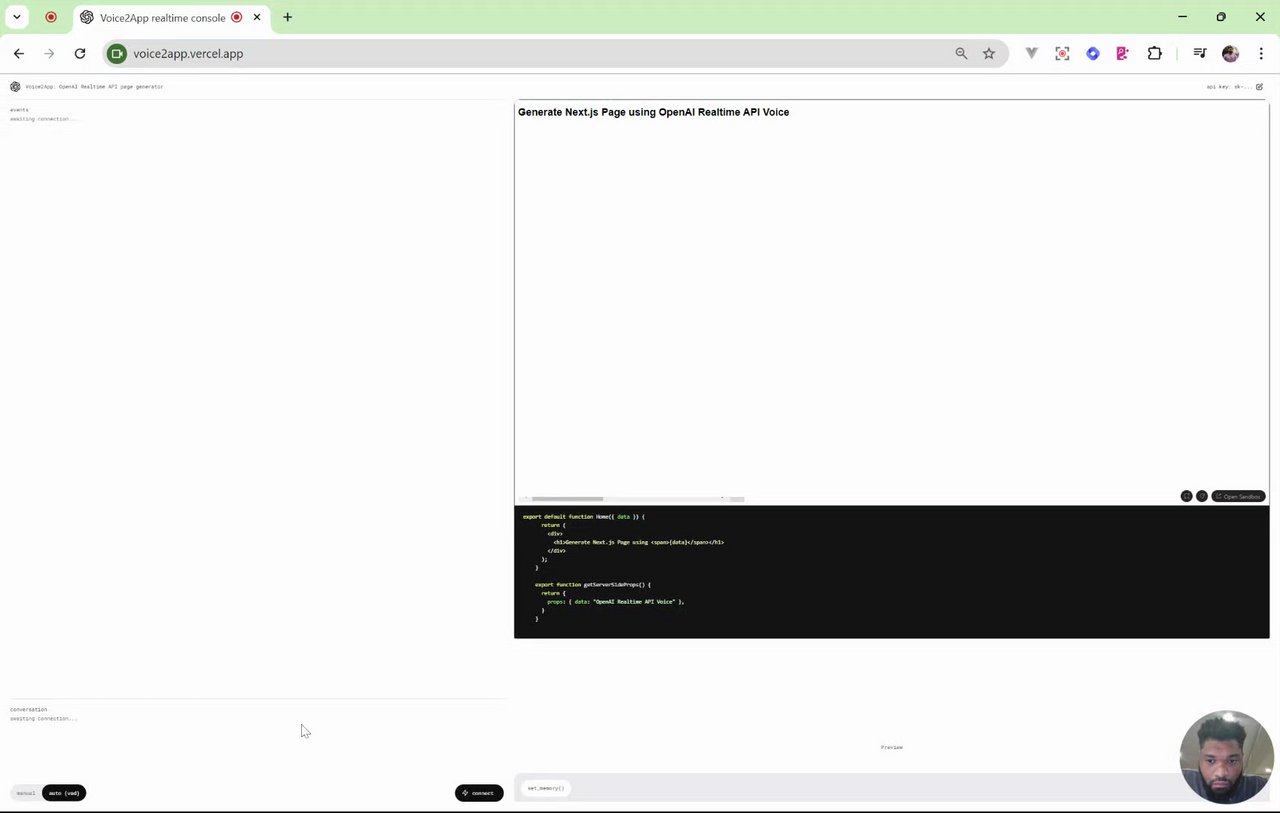The image size is (1280, 813).
Task: Click the 'conversation' panel label
Action: click(x=28, y=709)
